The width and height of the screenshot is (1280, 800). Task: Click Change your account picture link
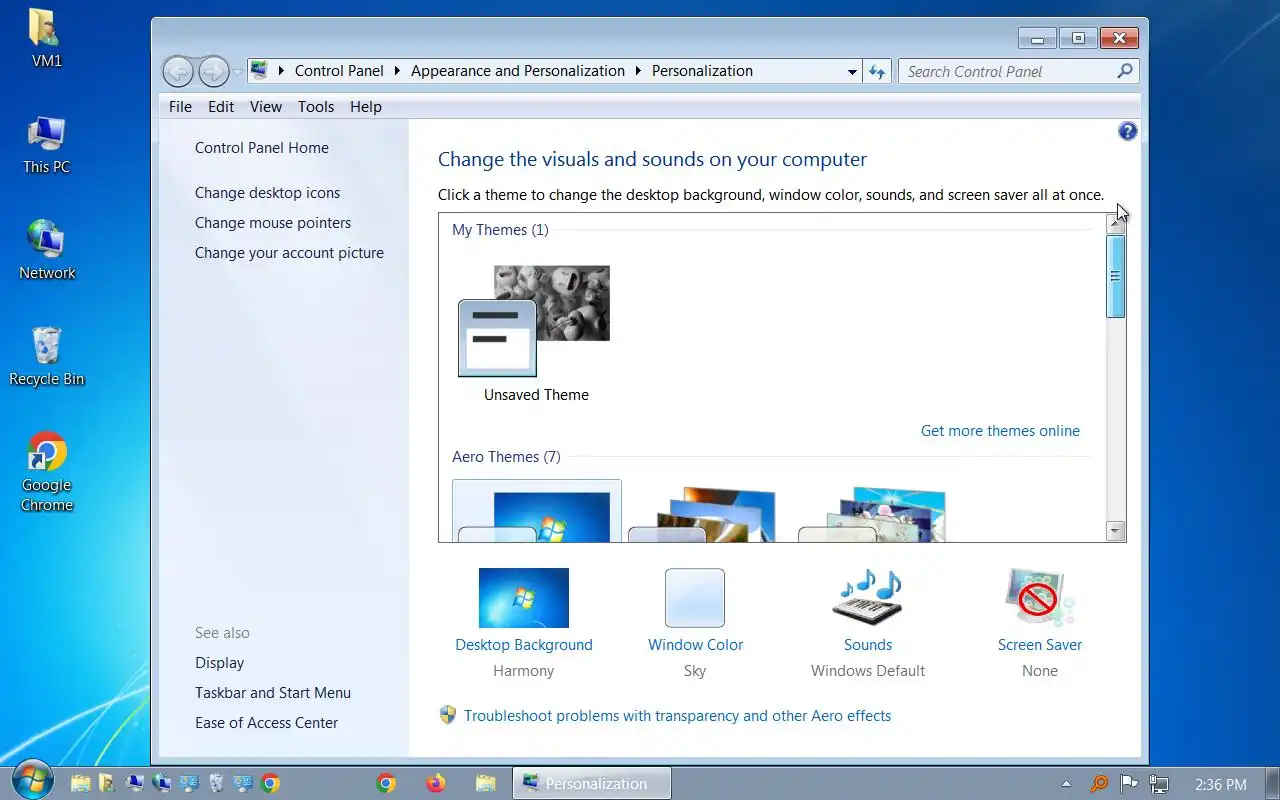[x=289, y=253]
